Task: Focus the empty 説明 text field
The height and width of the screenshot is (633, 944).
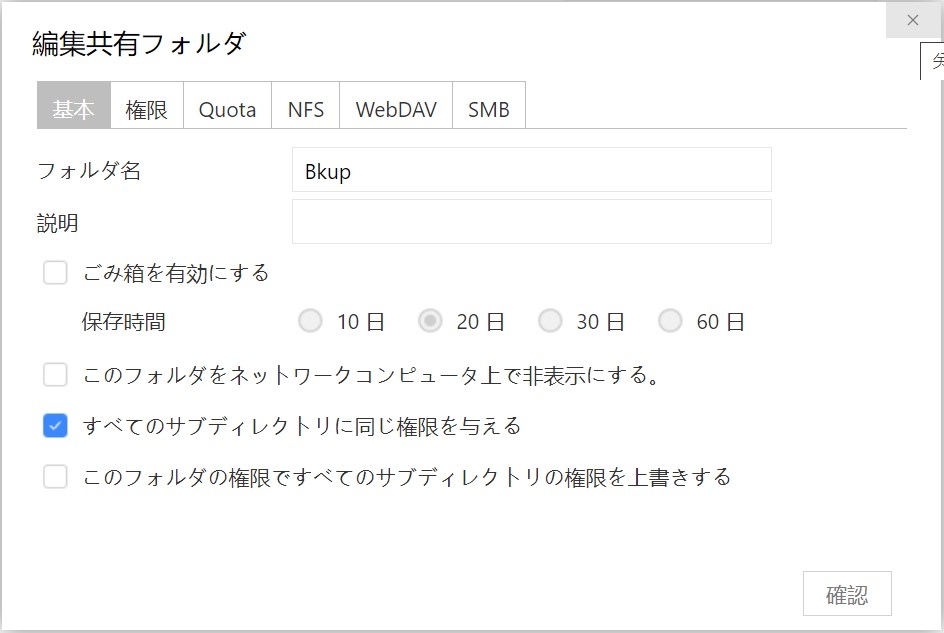Action: [x=531, y=222]
